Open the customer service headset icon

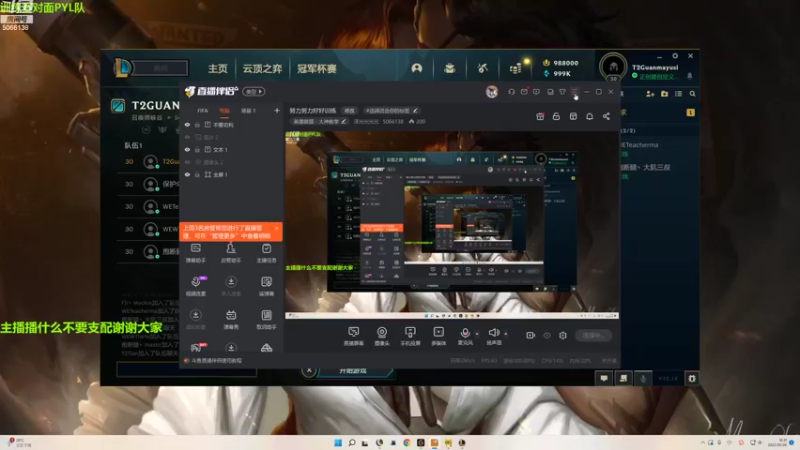(511, 92)
